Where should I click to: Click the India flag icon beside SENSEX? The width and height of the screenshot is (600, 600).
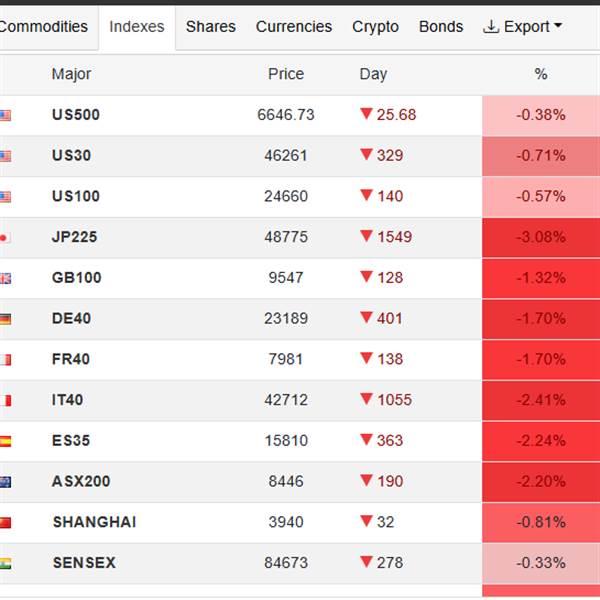[x=5, y=563]
